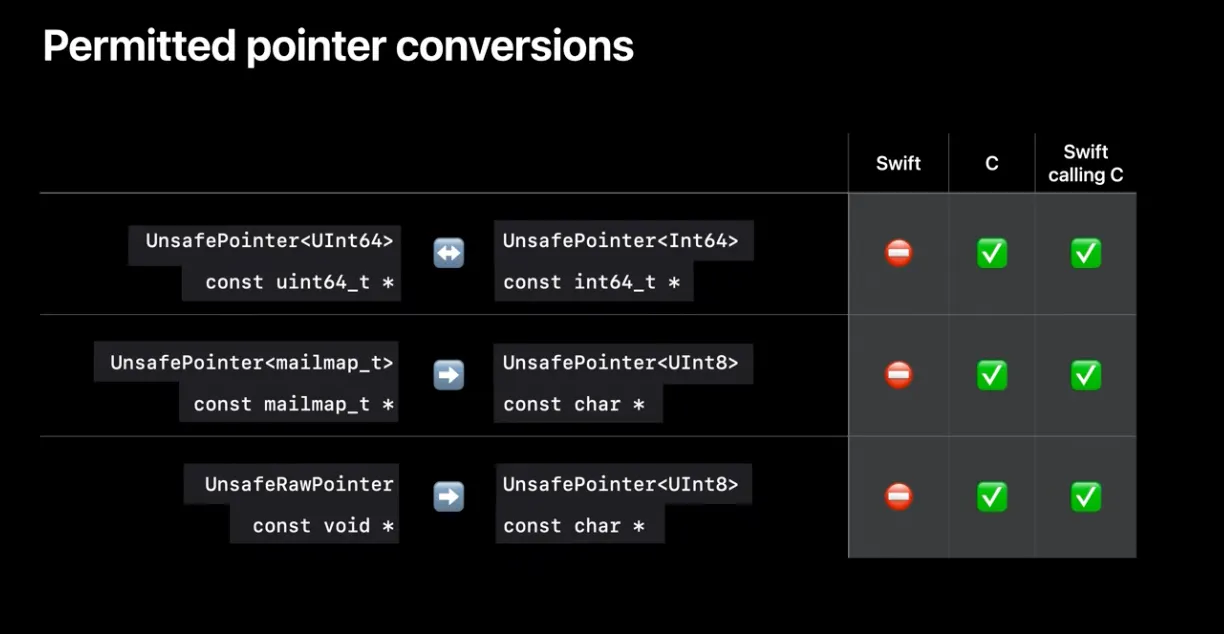Click the right arrow after UnsafePointer<mailmap_t>
Image resolution: width=1224 pixels, height=634 pixels.
coord(449,375)
